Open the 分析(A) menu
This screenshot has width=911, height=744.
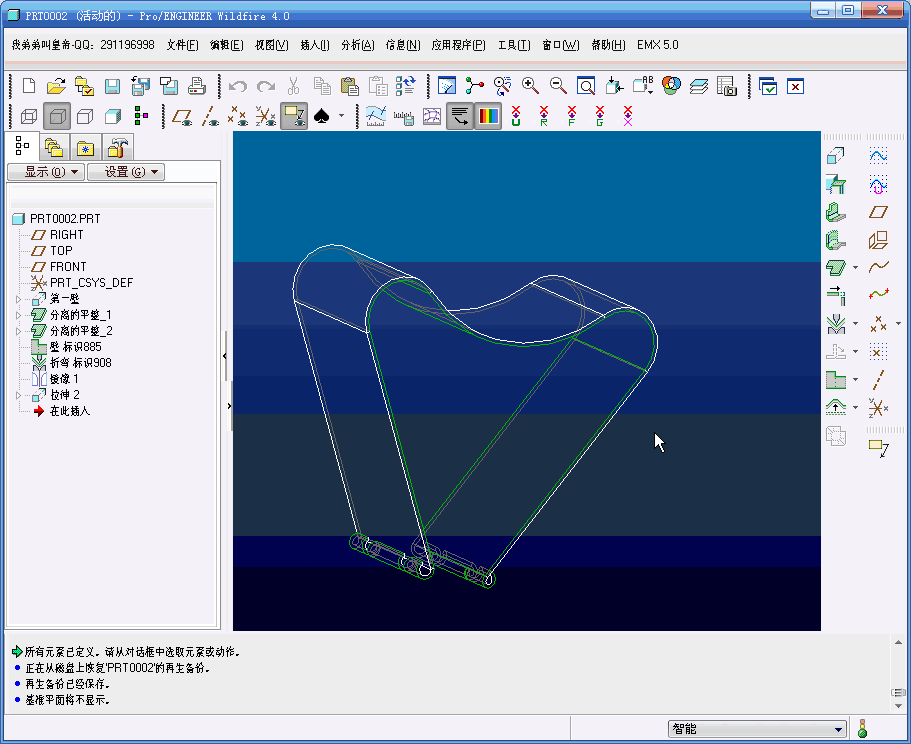357,45
